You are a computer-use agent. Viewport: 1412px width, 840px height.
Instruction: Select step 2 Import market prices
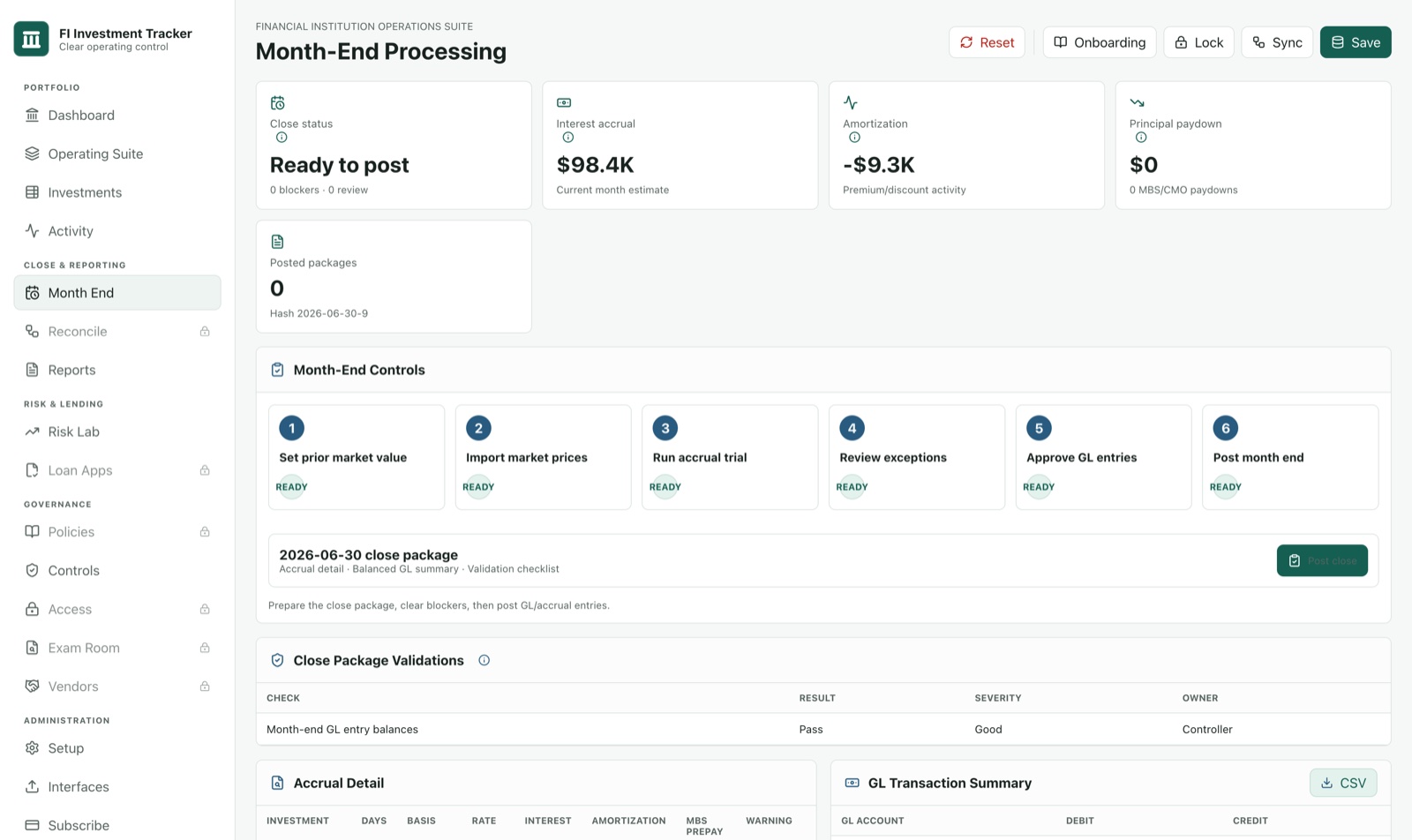(x=544, y=457)
